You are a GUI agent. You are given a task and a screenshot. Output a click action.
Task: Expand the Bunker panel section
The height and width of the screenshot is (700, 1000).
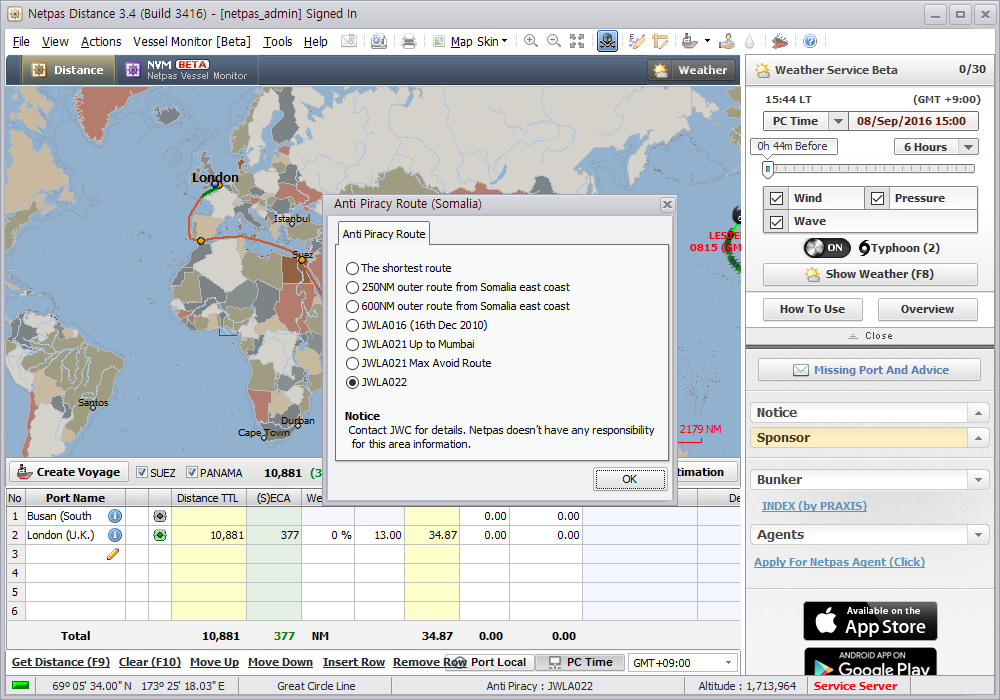coord(978,479)
